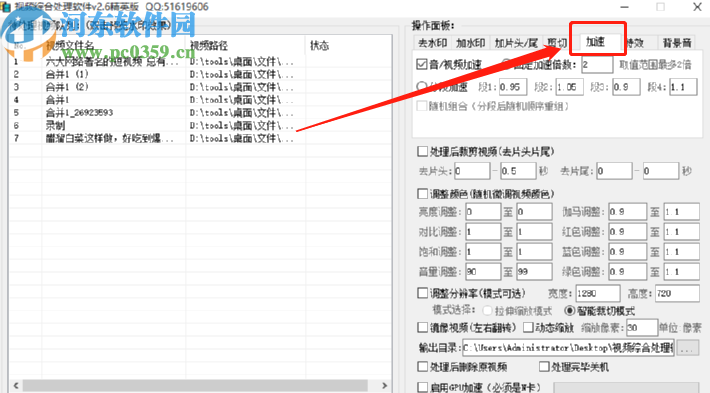Click the 状态 column header
Image resolution: width=710 pixels, height=393 pixels.
(348, 45)
